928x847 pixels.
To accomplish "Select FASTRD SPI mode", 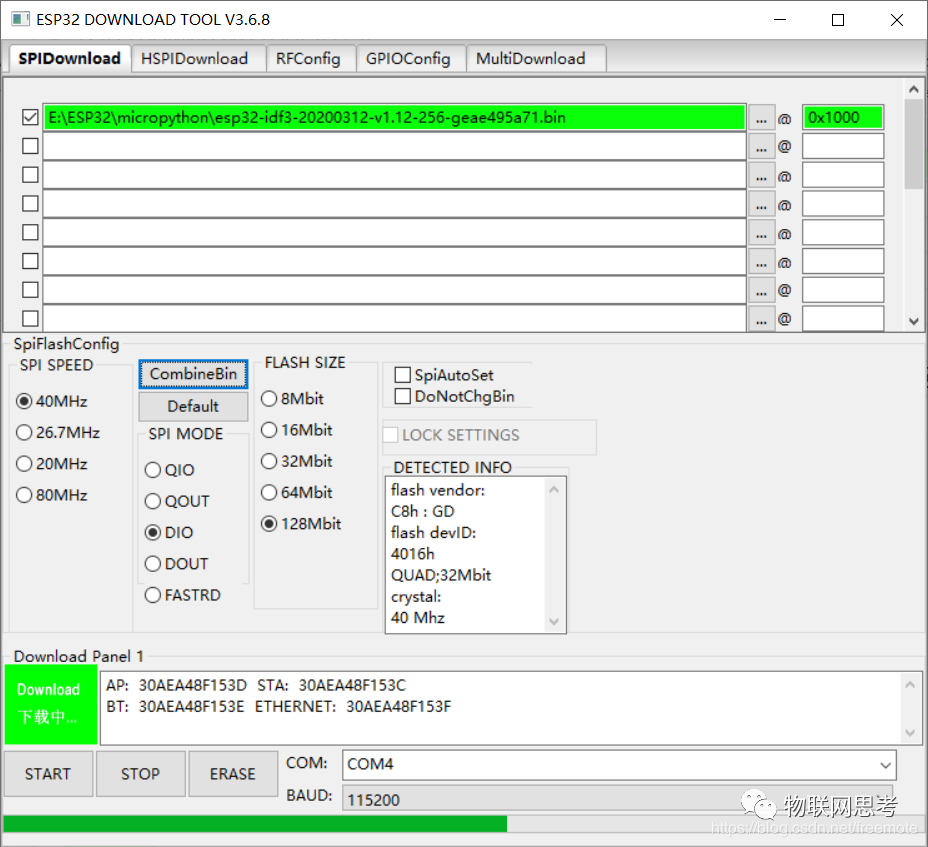I will coord(183,595).
